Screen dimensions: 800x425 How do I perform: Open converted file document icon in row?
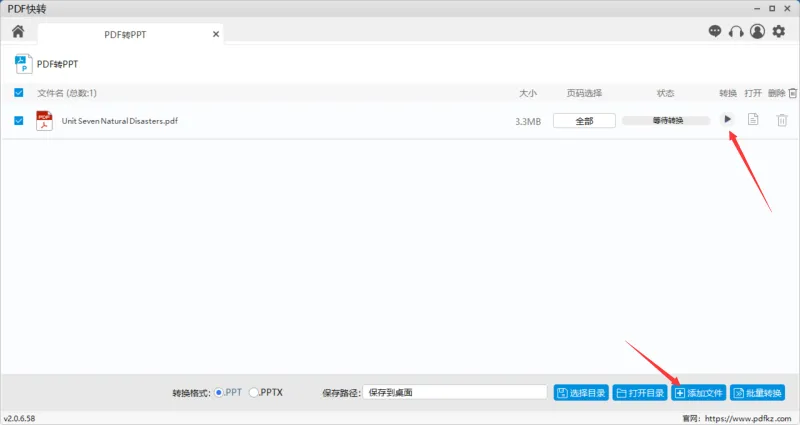(x=753, y=119)
